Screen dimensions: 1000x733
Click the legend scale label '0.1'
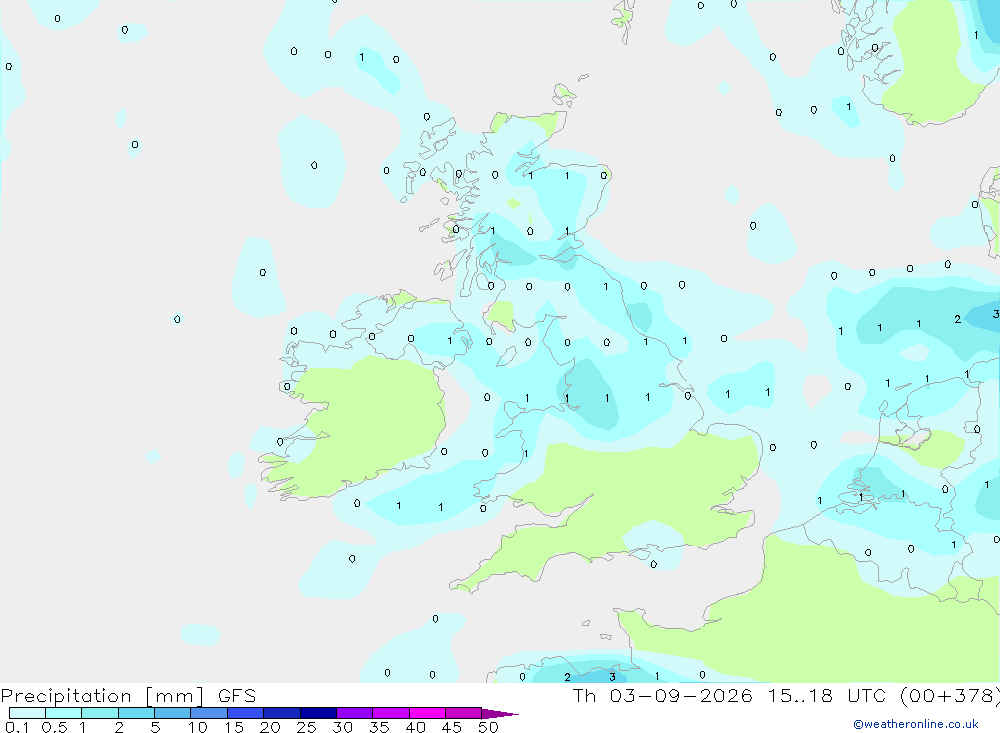(x=17, y=727)
